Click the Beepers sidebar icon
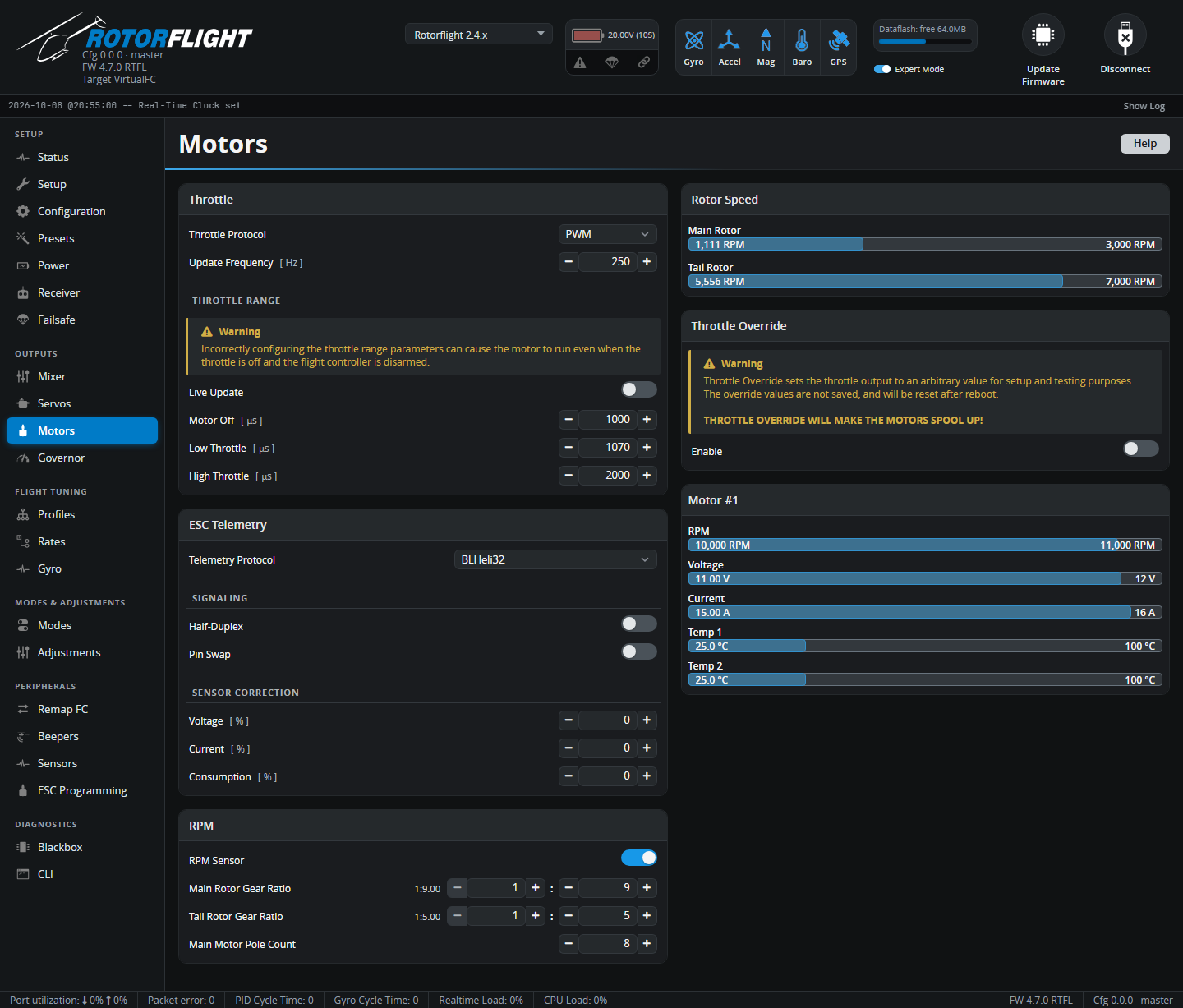Image resolution: width=1183 pixels, height=1008 pixels. click(23, 736)
